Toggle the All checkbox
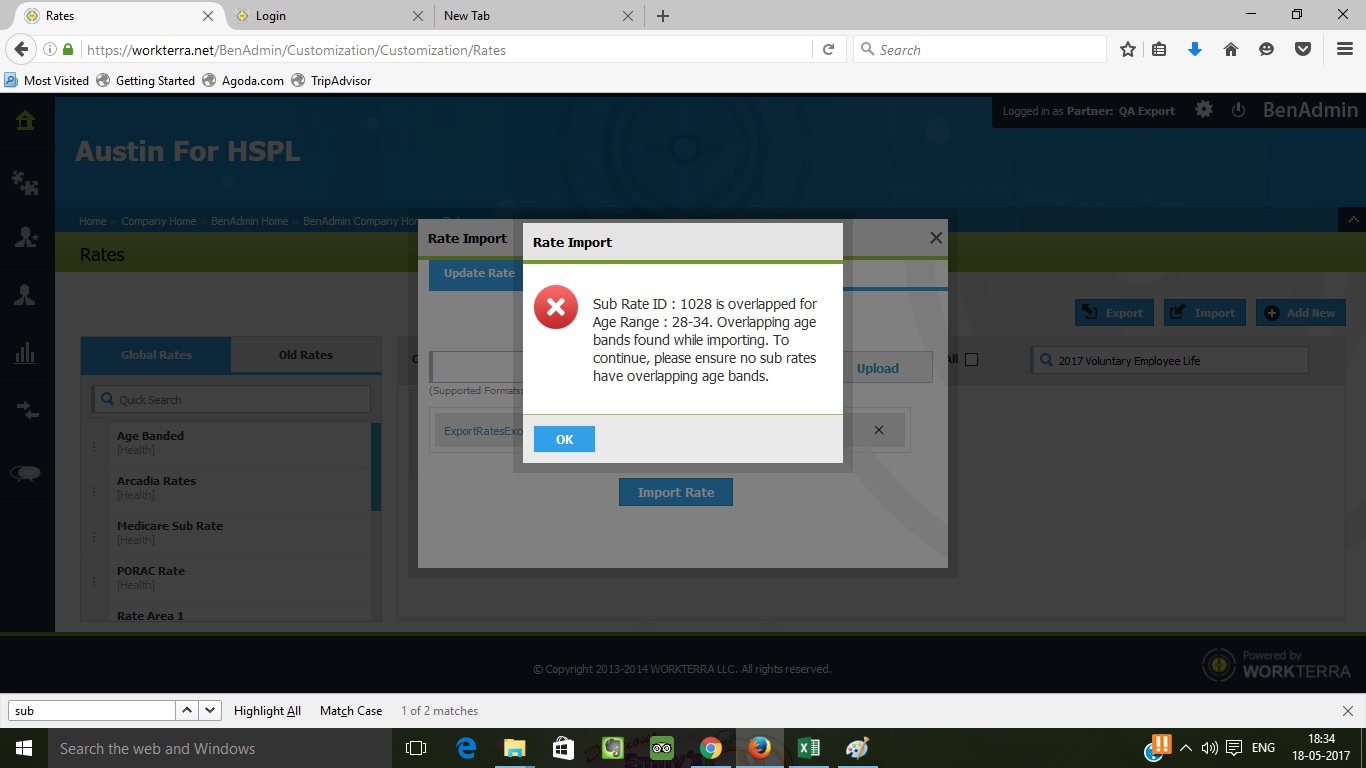Image resolution: width=1366 pixels, height=768 pixels. 971,360
